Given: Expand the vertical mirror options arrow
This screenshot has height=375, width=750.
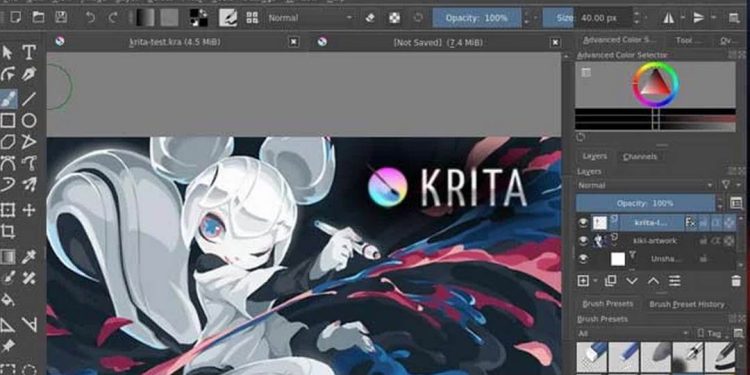Looking at the screenshot, I should [x=713, y=18].
